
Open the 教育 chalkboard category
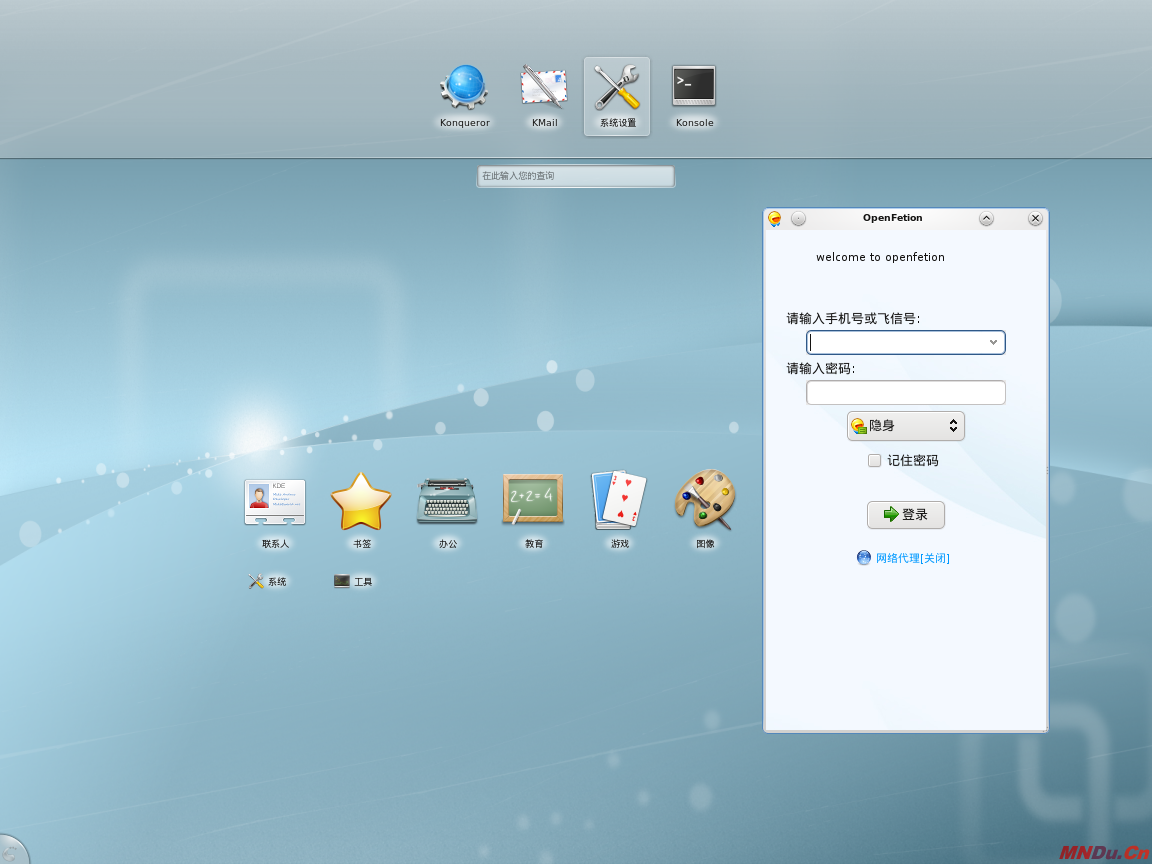(533, 511)
